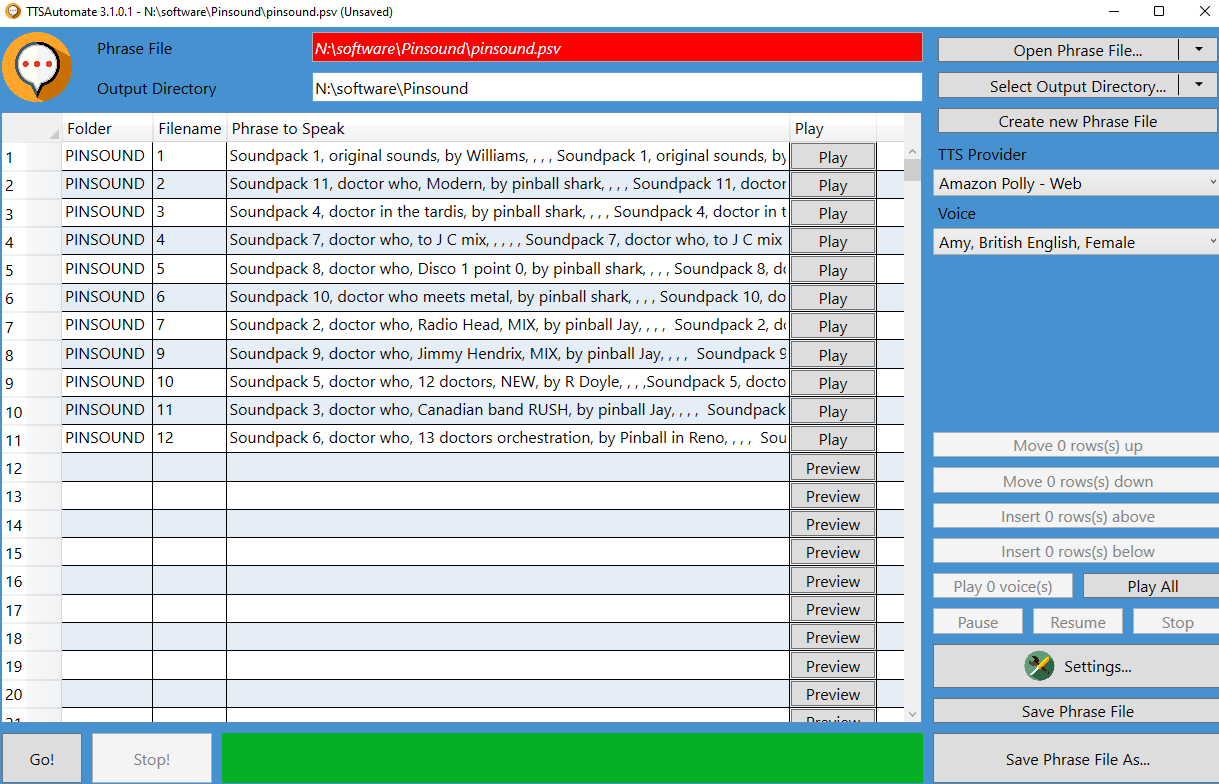Image resolution: width=1219 pixels, height=784 pixels.
Task: Click the TTSAutomate title bar app icon
Action: 13,12
